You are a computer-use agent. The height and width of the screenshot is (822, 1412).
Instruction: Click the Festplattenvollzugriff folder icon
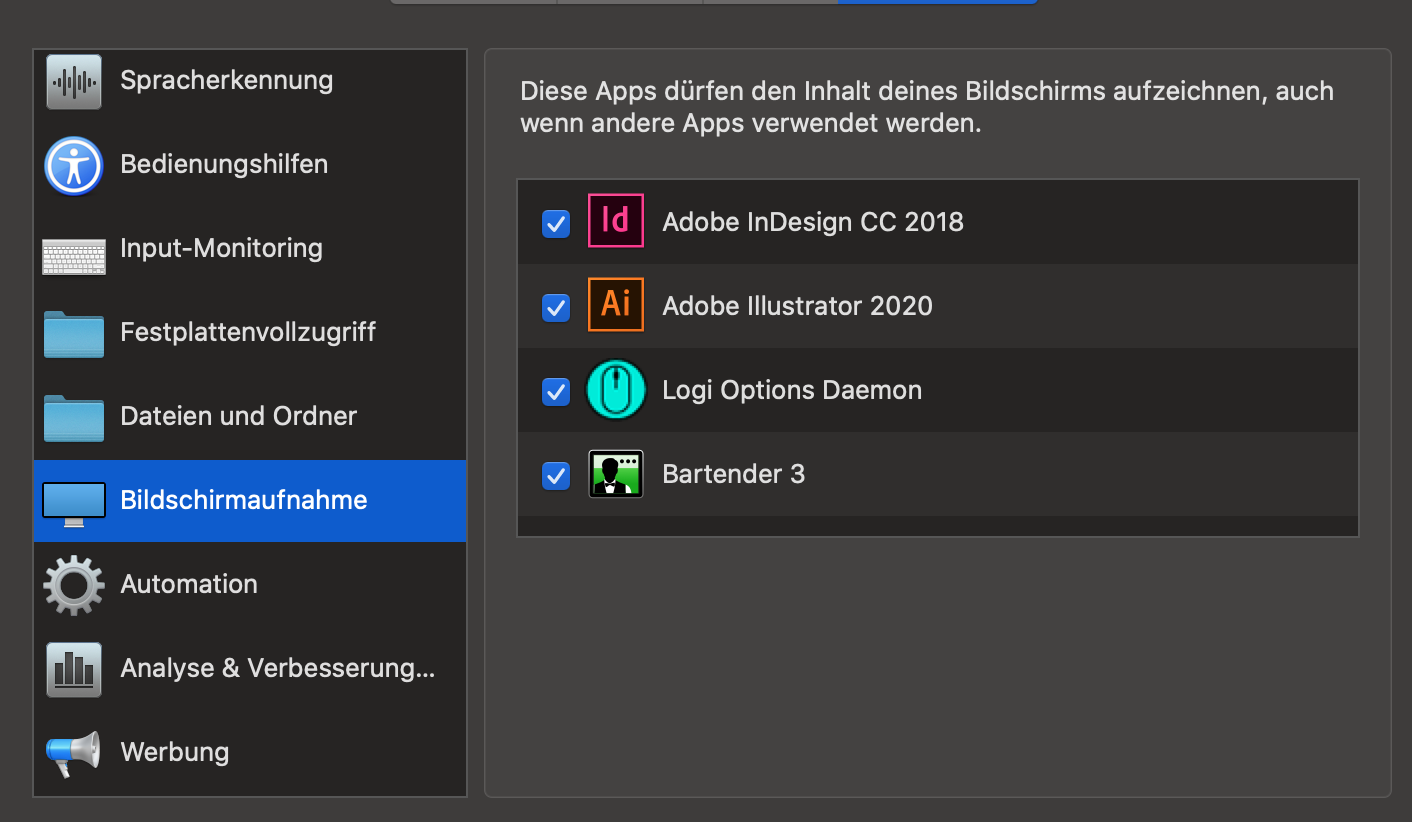(x=74, y=334)
